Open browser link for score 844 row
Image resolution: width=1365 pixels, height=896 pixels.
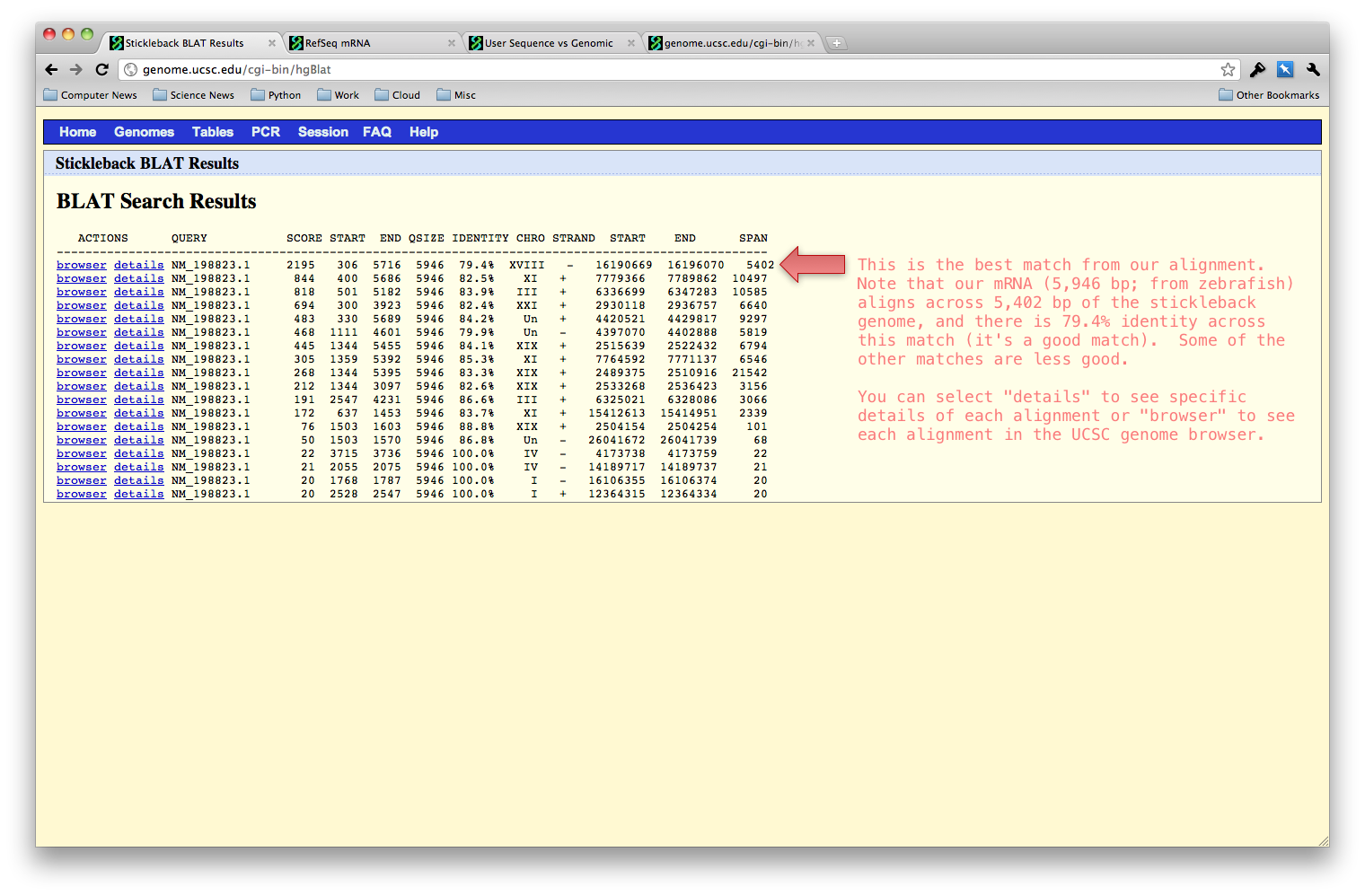click(82, 278)
